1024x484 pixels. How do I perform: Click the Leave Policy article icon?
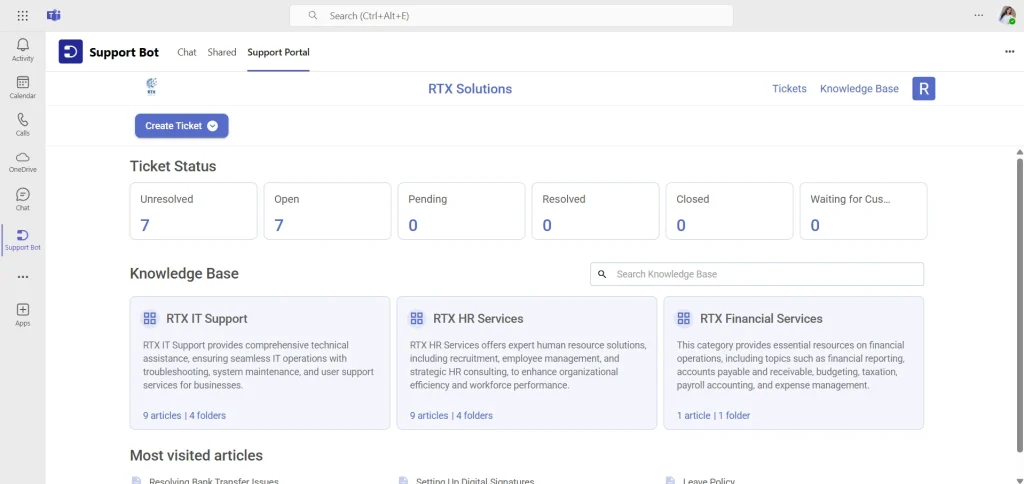coord(670,481)
